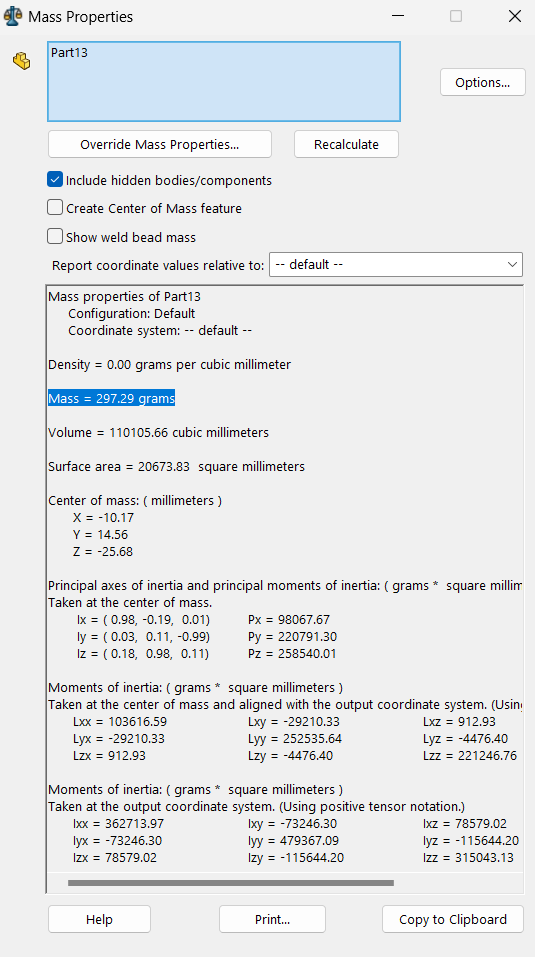The height and width of the screenshot is (957, 535).
Task: Click the Surface area = 20673.83 line
Action: coord(176,467)
